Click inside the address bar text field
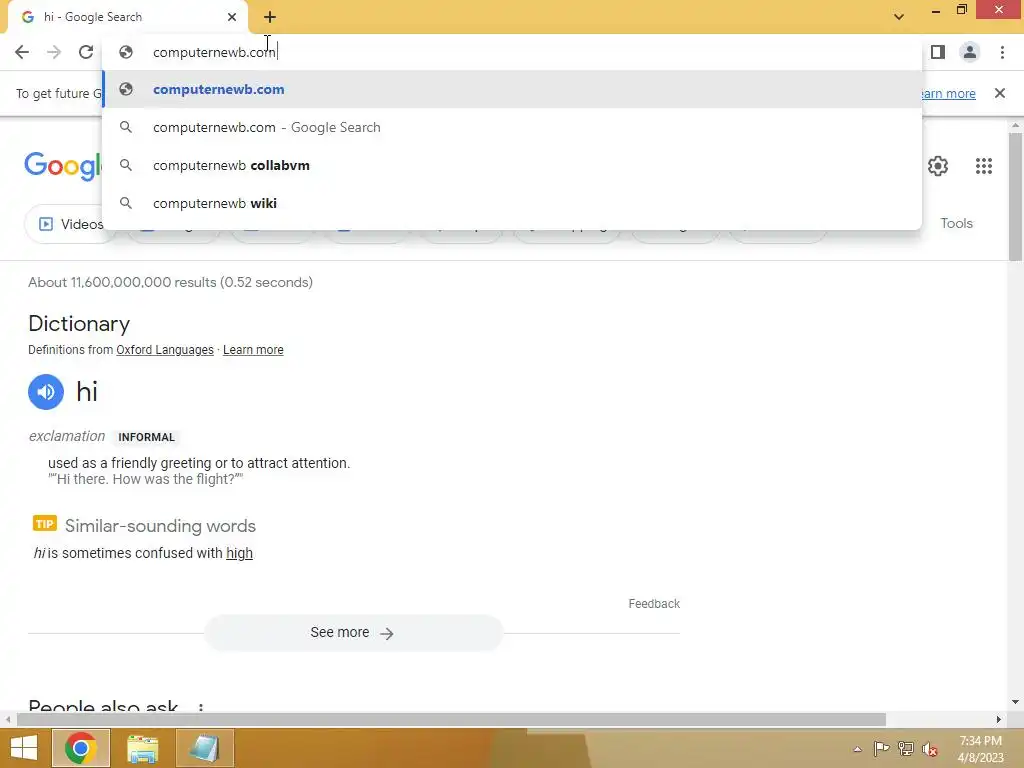This screenshot has width=1024, height=768. 513,52
